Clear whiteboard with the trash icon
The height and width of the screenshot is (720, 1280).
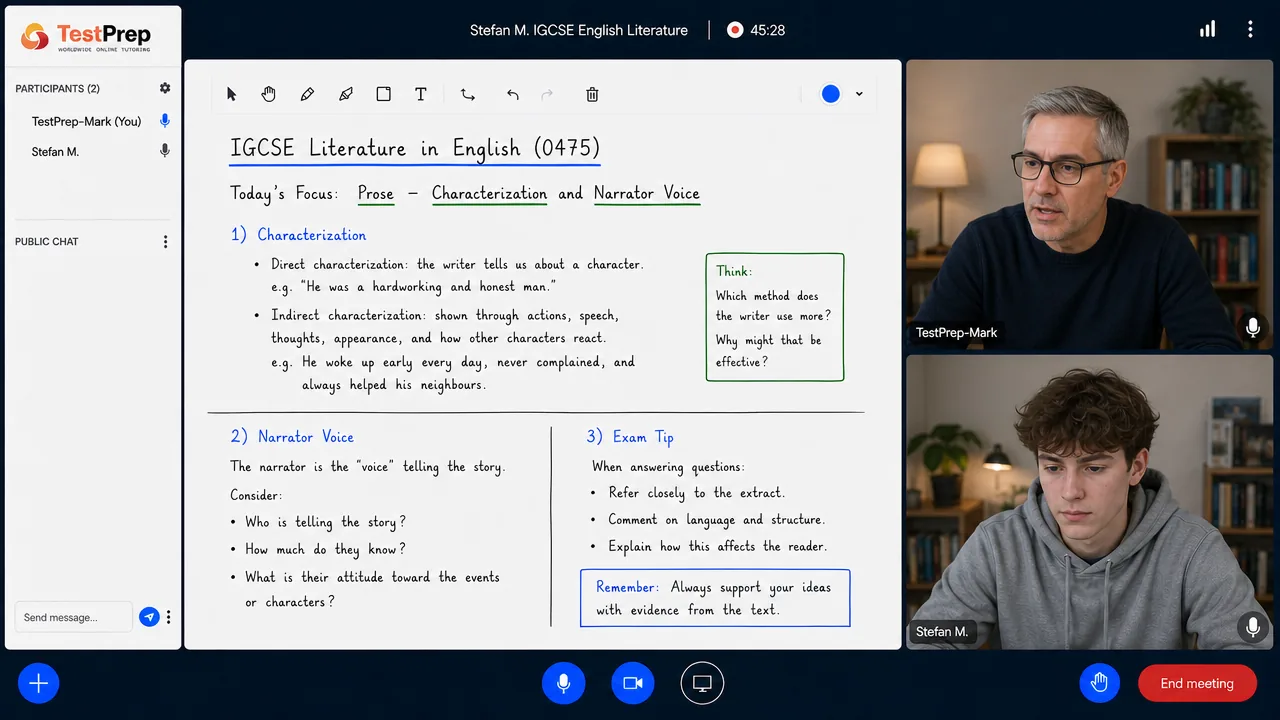[x=592, y=94]
